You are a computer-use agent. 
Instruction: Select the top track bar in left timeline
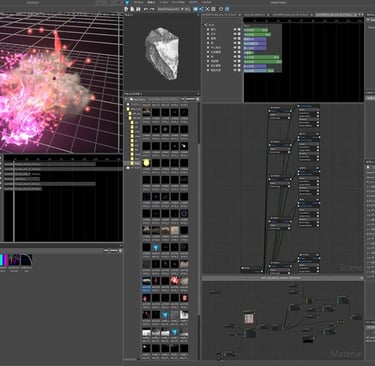[x=50, y=164]
